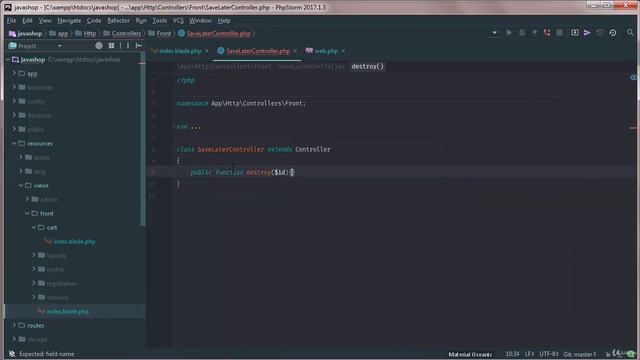The image size is (640, 360).
Task: Click the undo-style icon after the paper-plane
Action: 600,33
